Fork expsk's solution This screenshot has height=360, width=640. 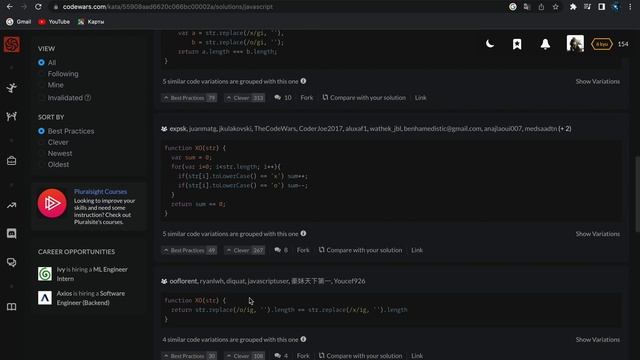click(303, 250)
